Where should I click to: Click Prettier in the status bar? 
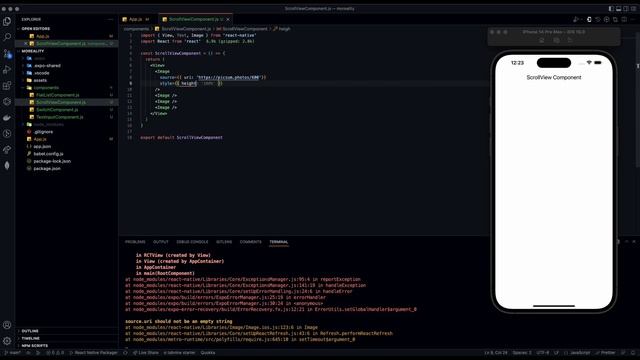tap(605, 353)
